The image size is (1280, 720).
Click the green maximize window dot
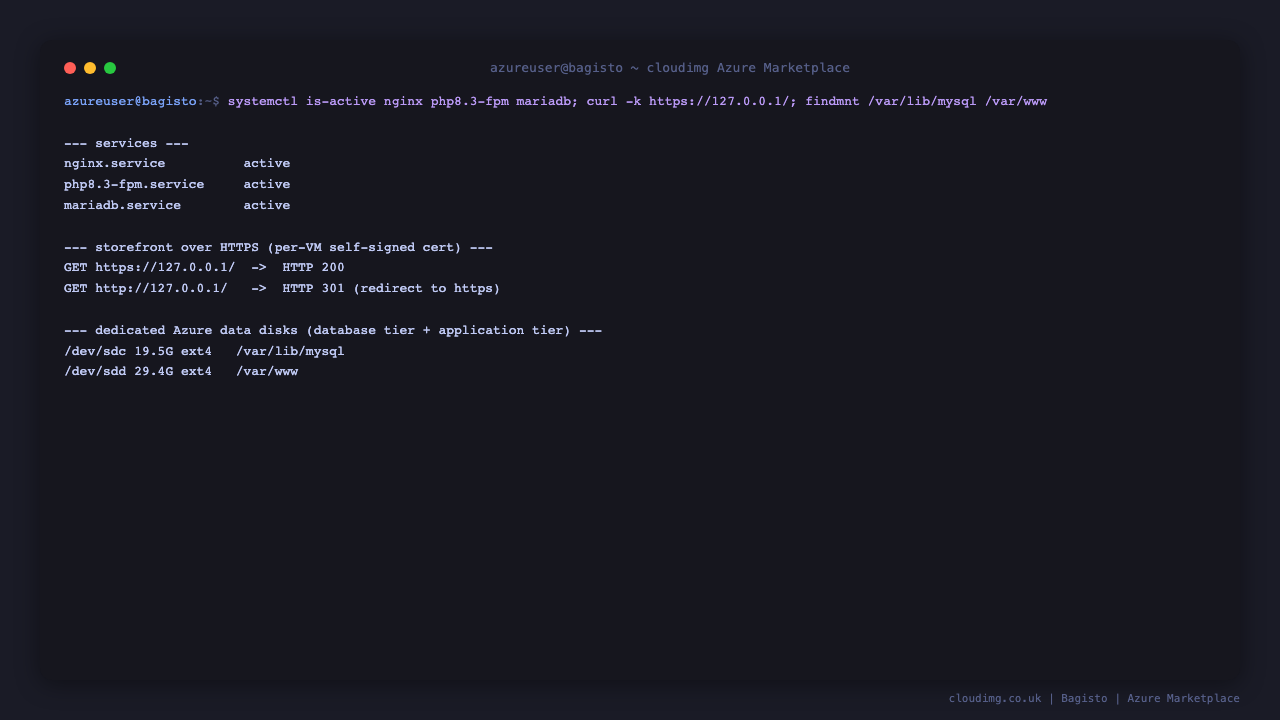pos(110,68)
